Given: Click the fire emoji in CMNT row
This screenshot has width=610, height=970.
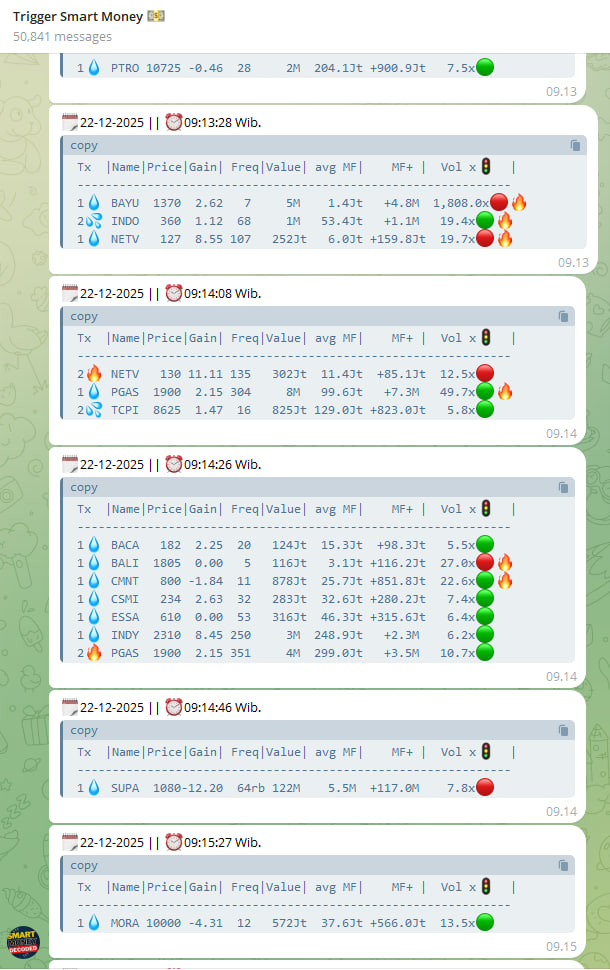Looking at the screenshot, I should 505,581.
